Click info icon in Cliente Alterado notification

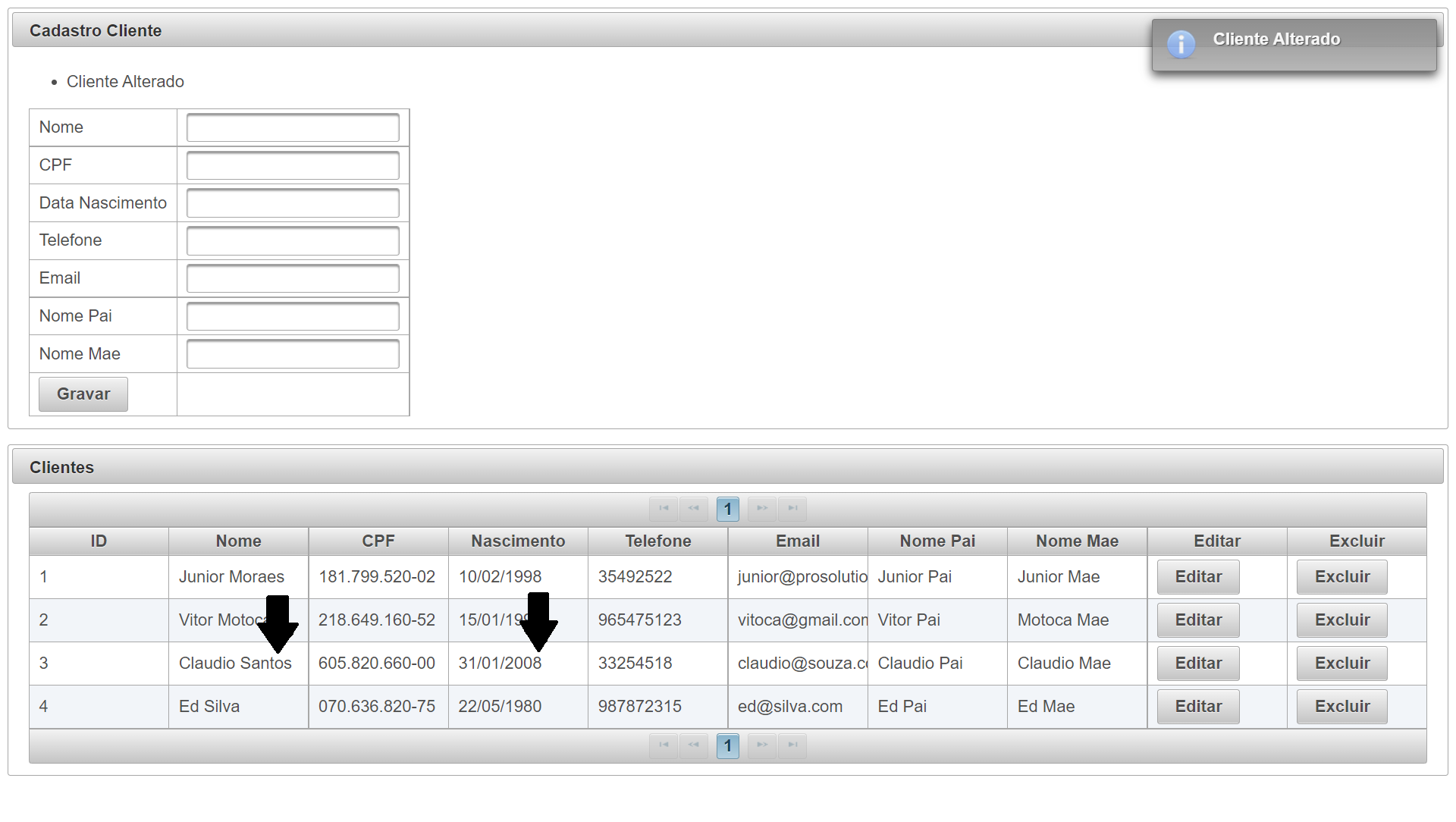1181,45
